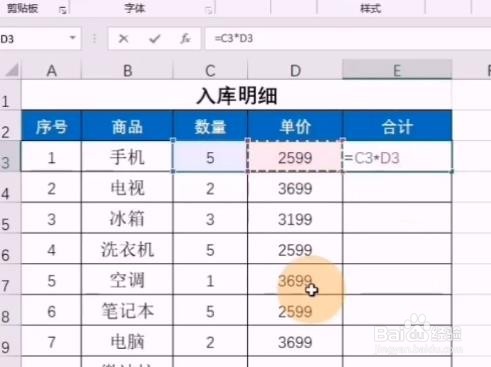
Task: Select the 手机 product cell
Action: click(x=127, y=156)
